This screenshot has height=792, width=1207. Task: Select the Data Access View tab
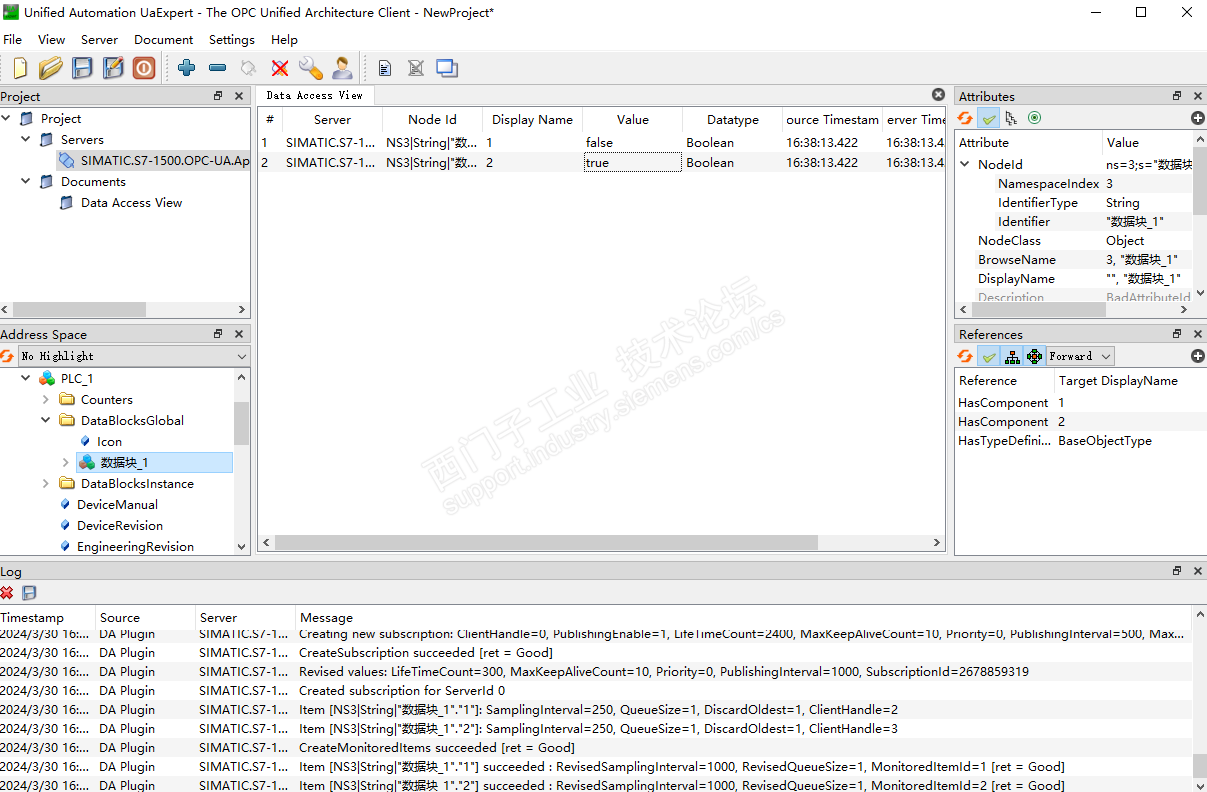point(315,95)
